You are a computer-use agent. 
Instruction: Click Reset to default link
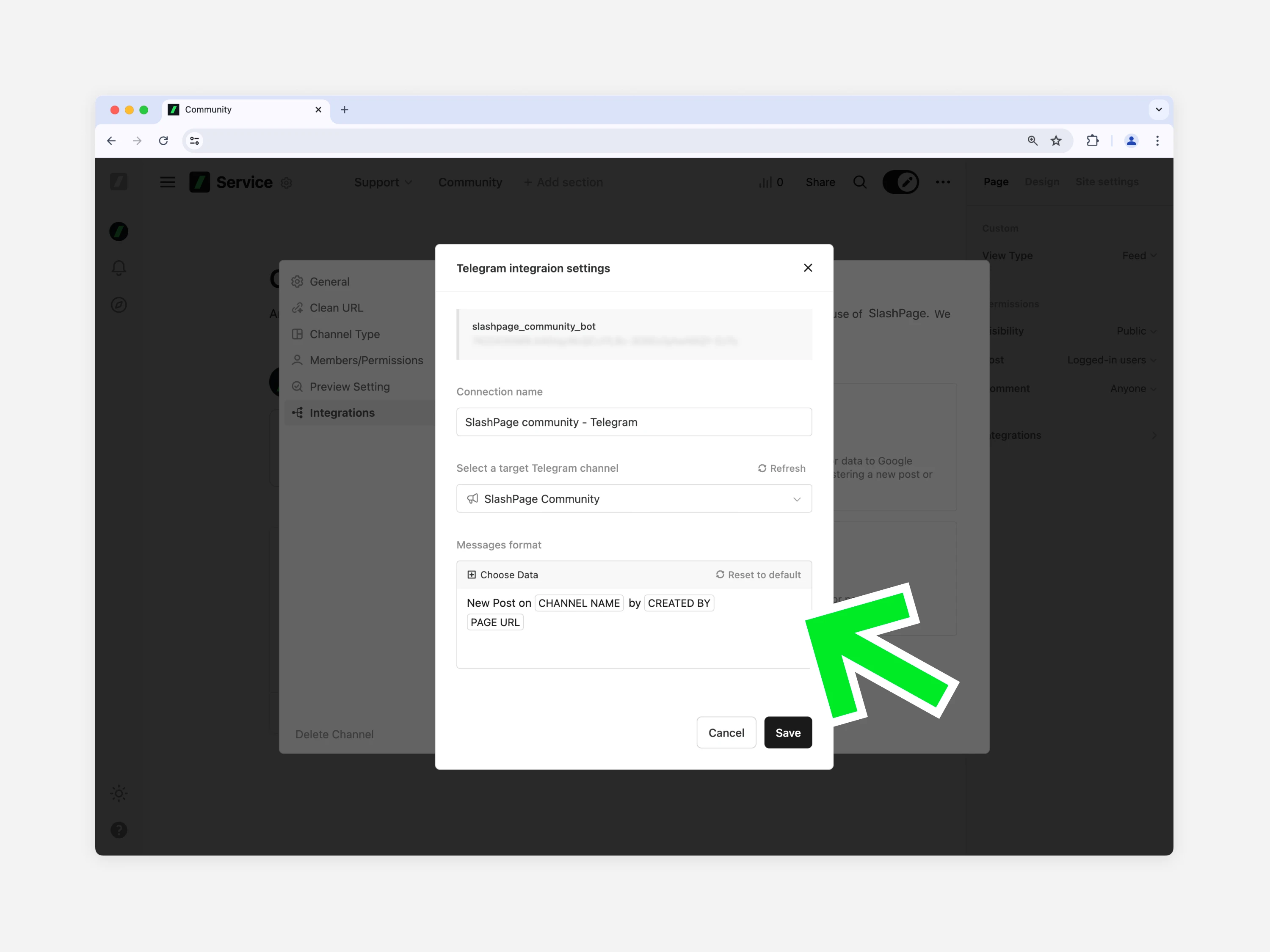758,575
